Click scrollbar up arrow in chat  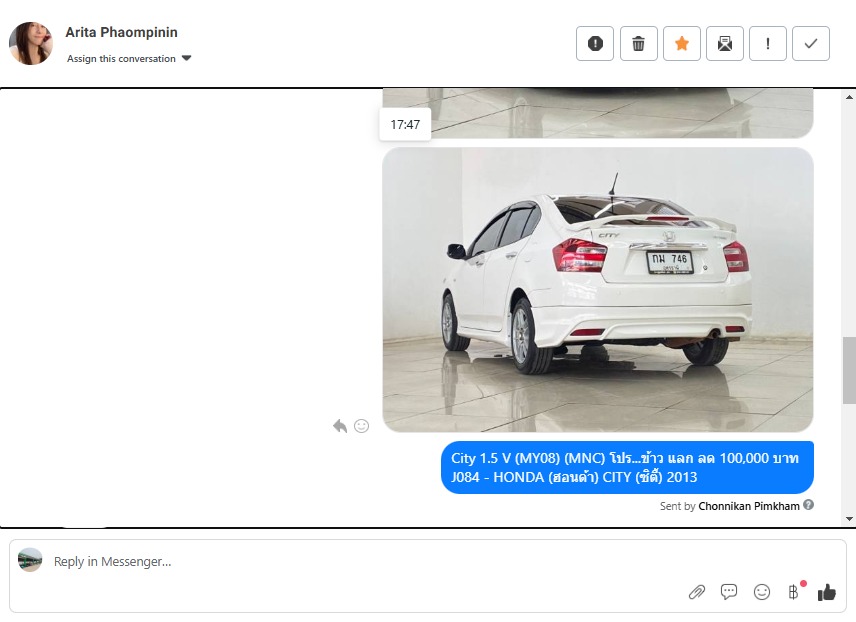click(x=849, y=97)
